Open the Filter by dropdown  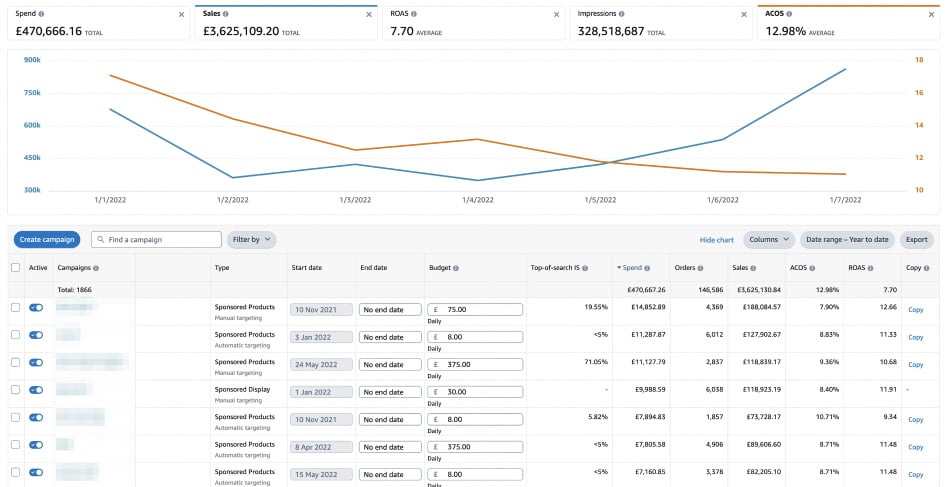click(251, 240)
